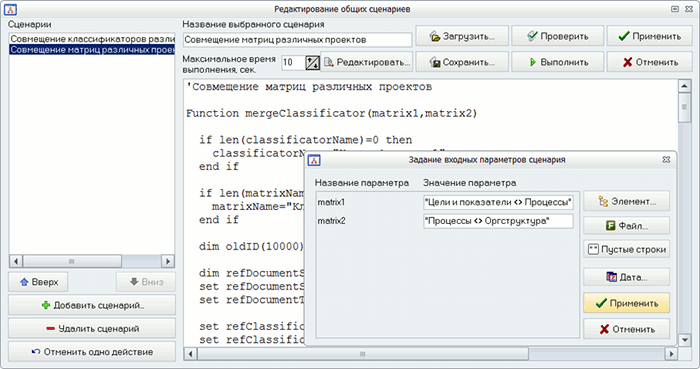Click the Дата button

tap(626, 277)
